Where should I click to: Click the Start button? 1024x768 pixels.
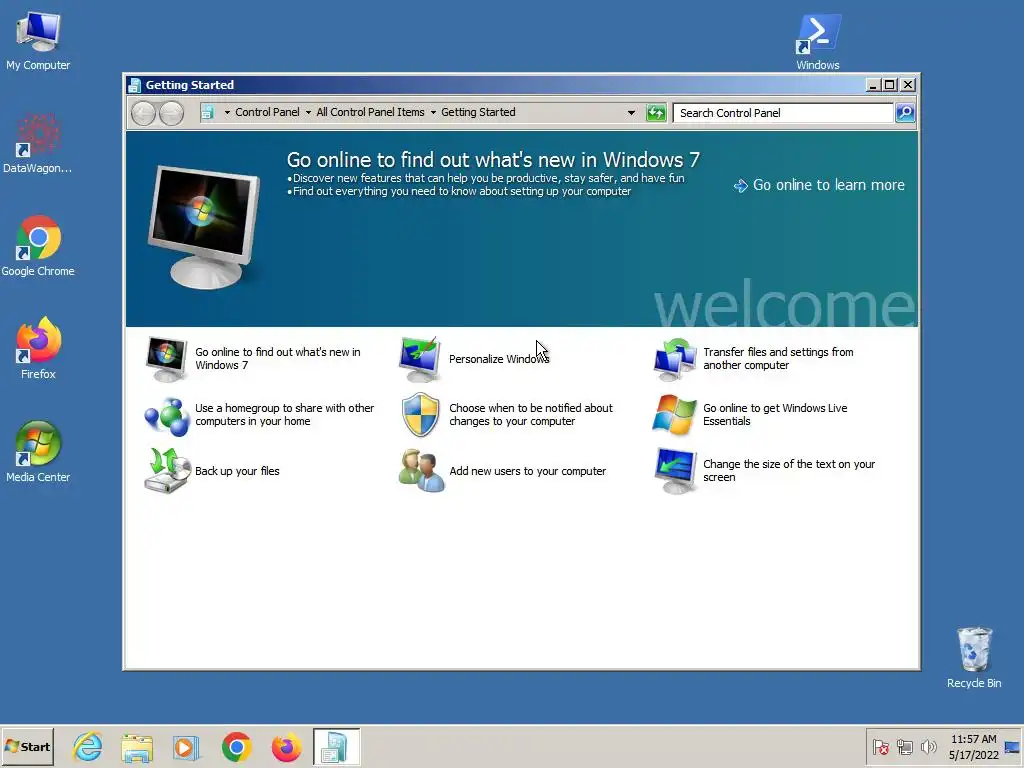[x=27, y=747]
